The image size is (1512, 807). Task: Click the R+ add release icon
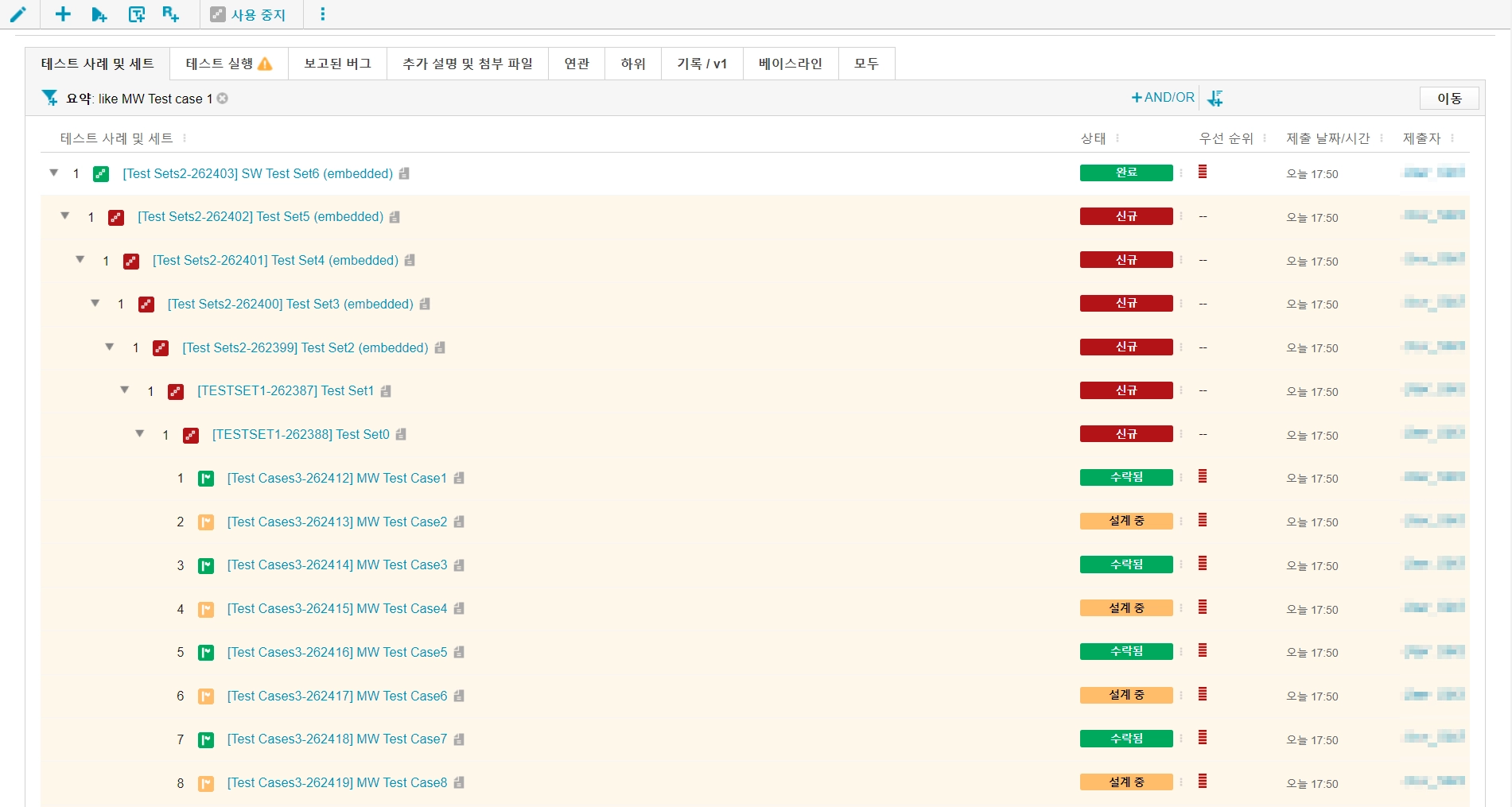click(x=170, y=14)
